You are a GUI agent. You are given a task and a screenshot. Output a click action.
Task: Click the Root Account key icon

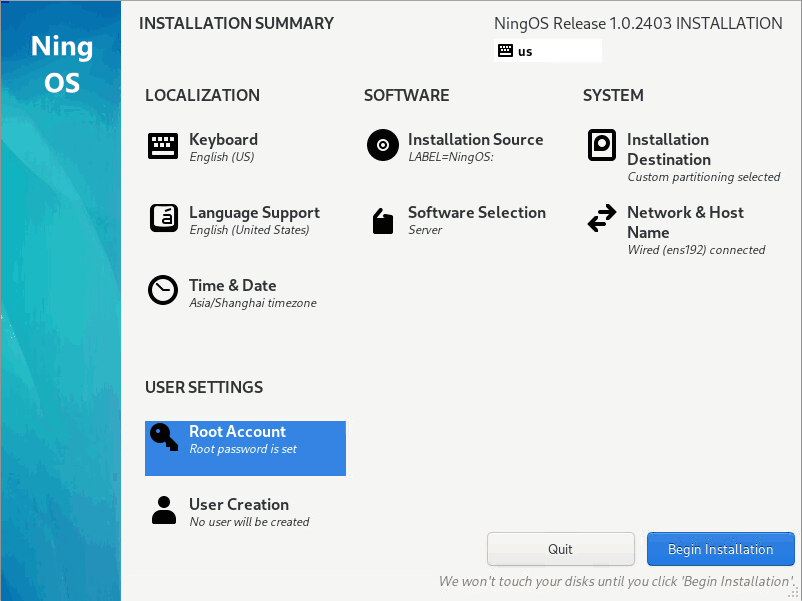point(164,437)
